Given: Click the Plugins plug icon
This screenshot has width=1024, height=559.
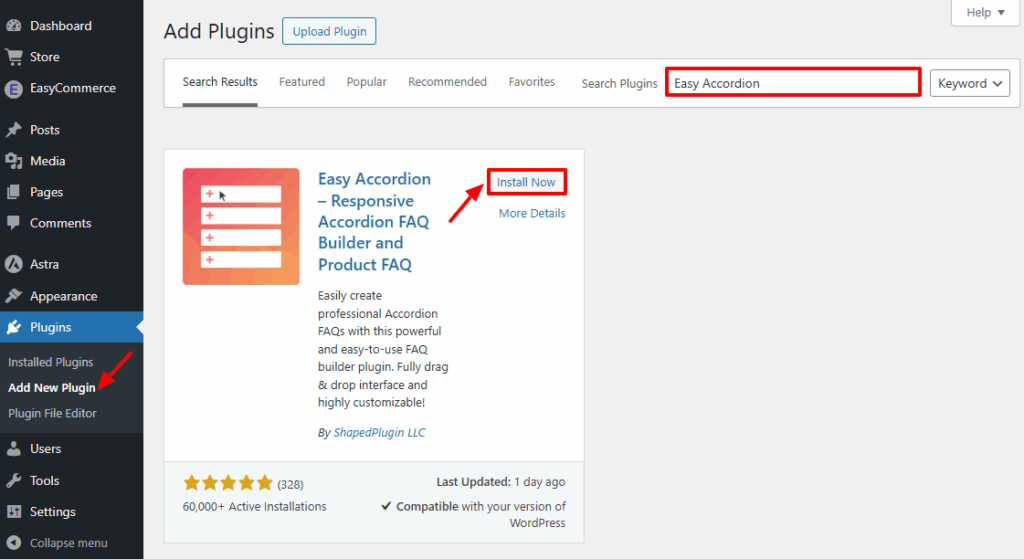Looking at the screenshot, I should point(14,327).
